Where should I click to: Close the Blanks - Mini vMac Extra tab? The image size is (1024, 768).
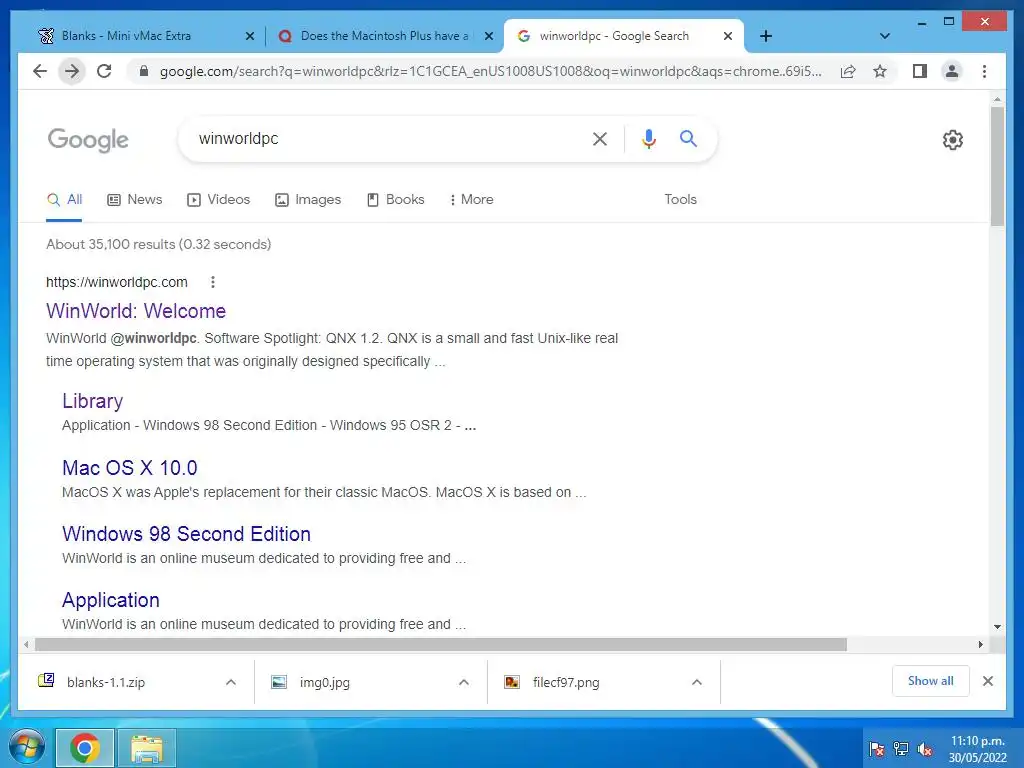tap(249, 36)
